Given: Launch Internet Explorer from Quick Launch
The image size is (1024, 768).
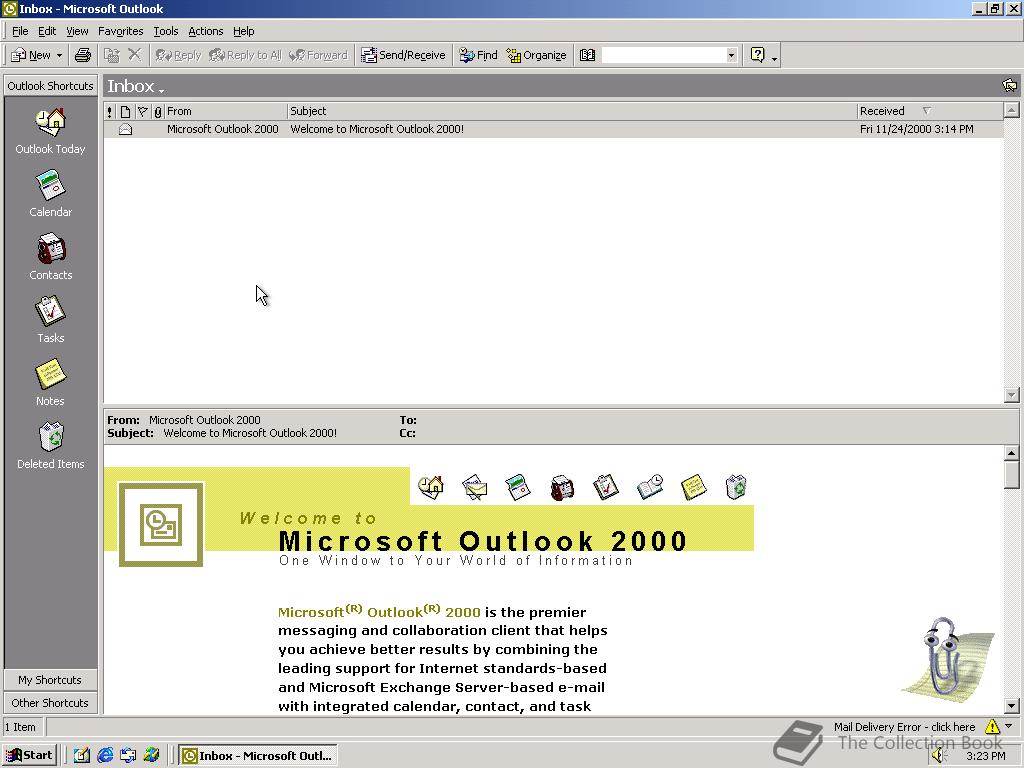Looking at the screenshot, I should (x=104, y=755).
